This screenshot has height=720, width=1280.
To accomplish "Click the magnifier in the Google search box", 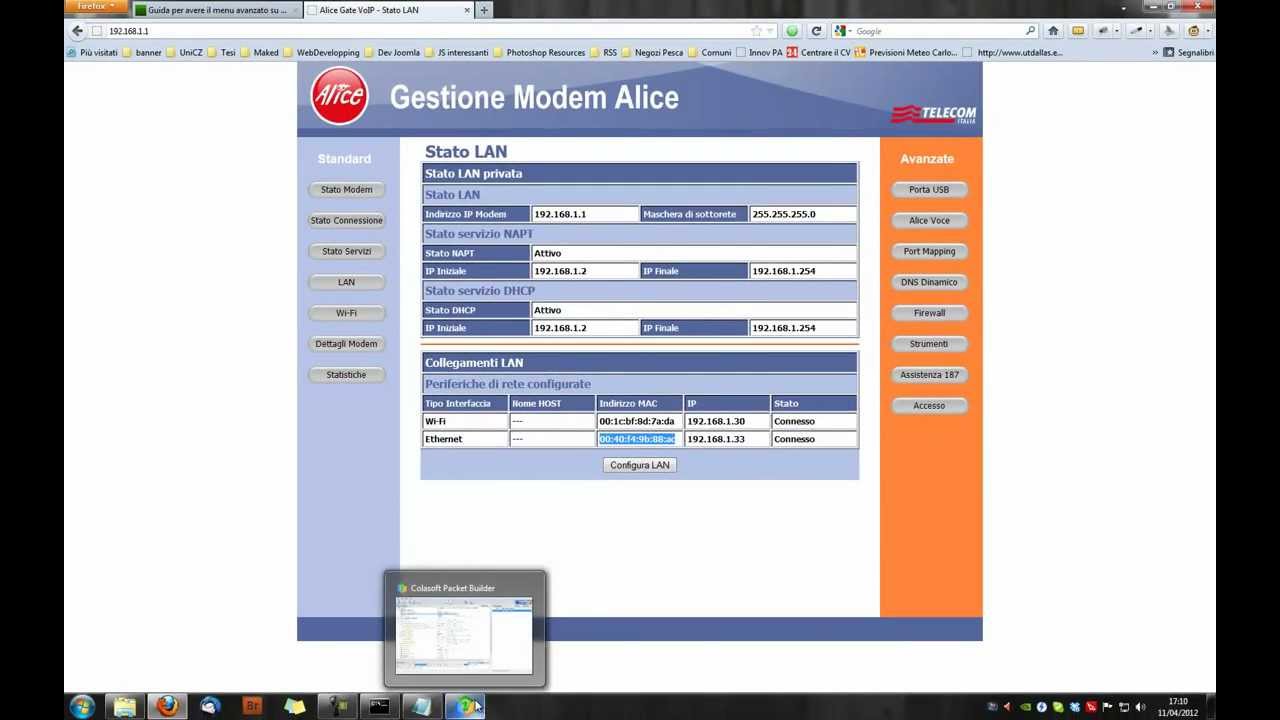I will tap(1030, 31).
